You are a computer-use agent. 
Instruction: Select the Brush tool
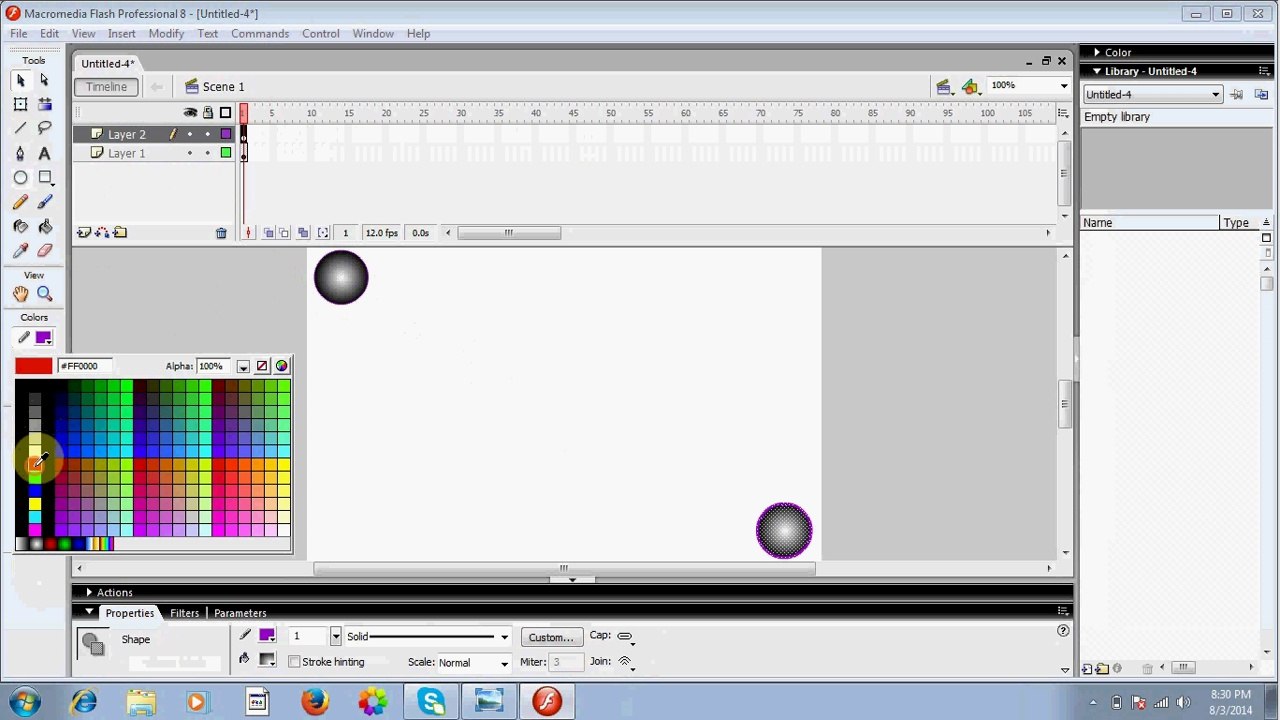44,202
